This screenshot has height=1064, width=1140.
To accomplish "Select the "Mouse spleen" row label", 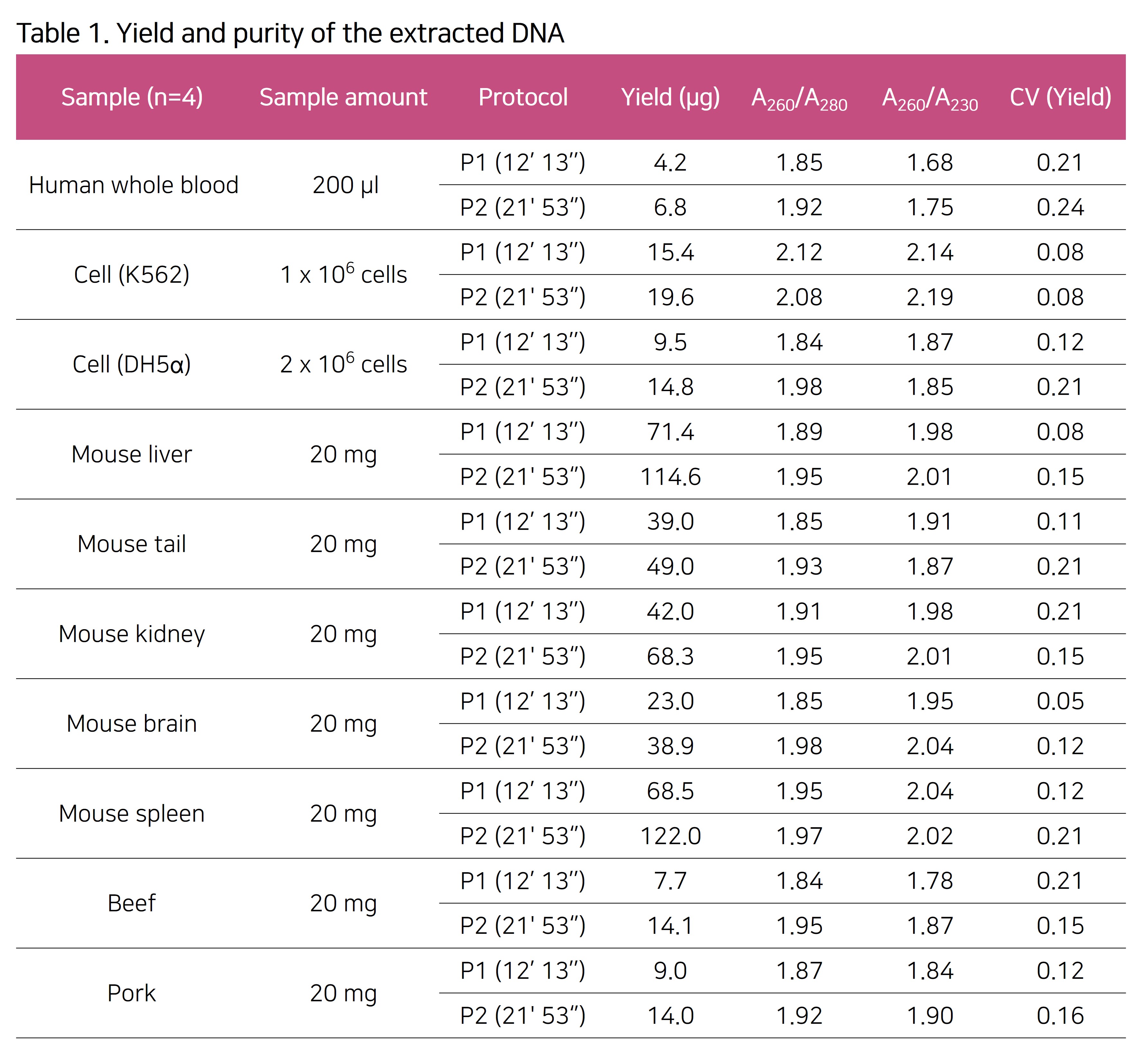I will [x=131, y=813].
